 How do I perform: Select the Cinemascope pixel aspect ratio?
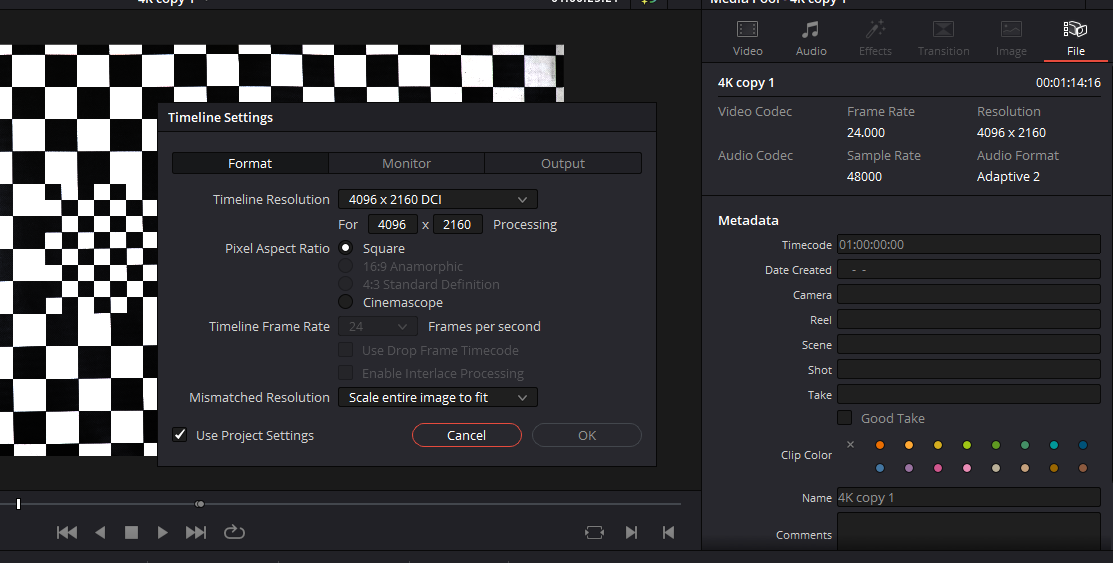click(346, 302)
